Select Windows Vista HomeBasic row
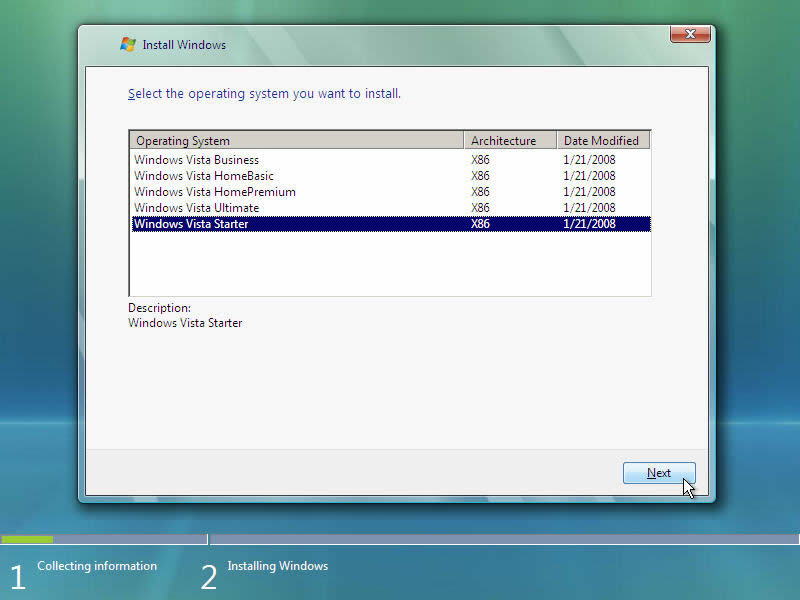The height and width of the screenshot is (600, 800). 391,176
